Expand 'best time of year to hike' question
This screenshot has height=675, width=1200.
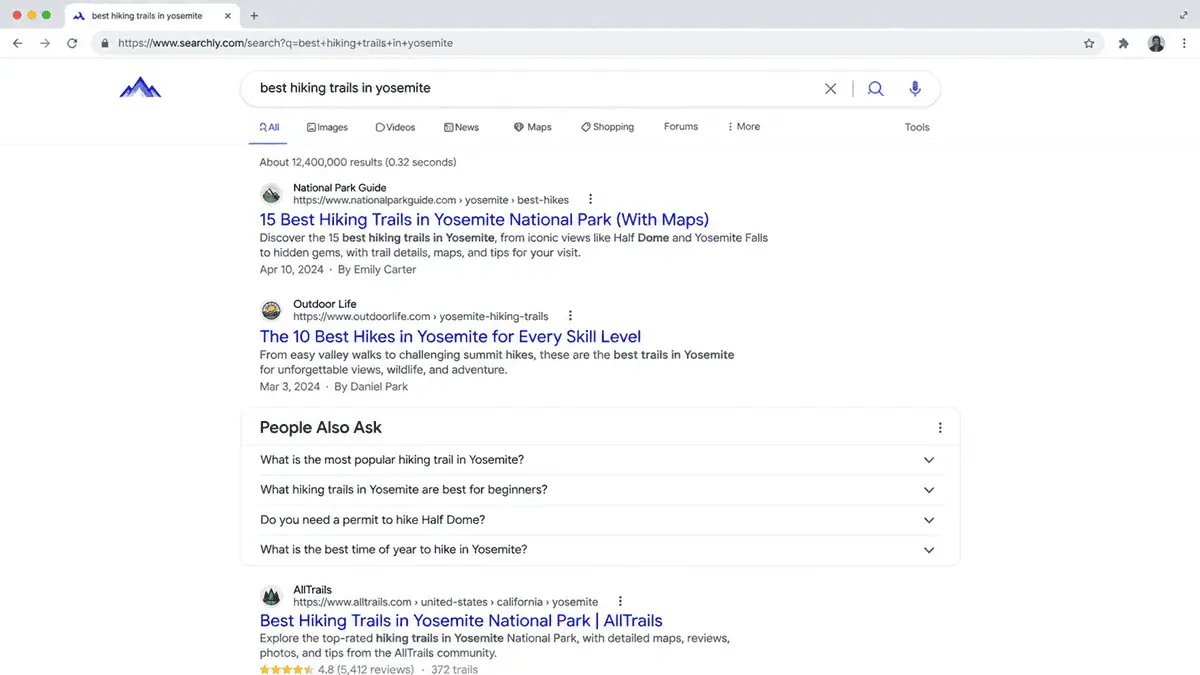[600, 550]
